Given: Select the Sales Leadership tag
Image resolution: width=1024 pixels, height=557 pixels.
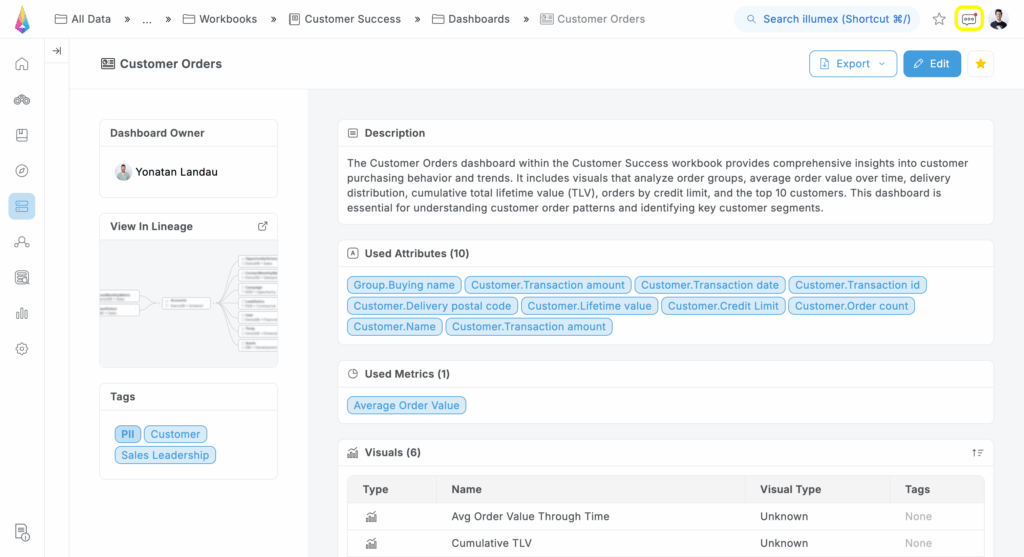Looking at the screenshot, I should tap(165, 455).
